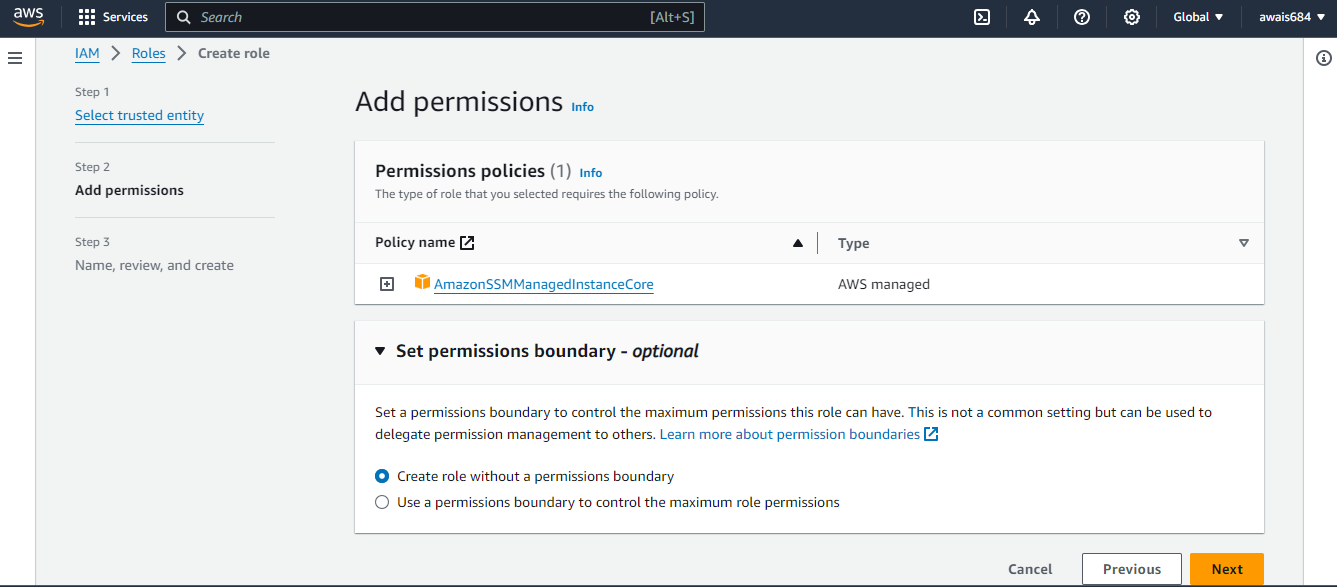1337x587 pixels.
Task: Open the info panel icon at right
Action: [1324, 59]
